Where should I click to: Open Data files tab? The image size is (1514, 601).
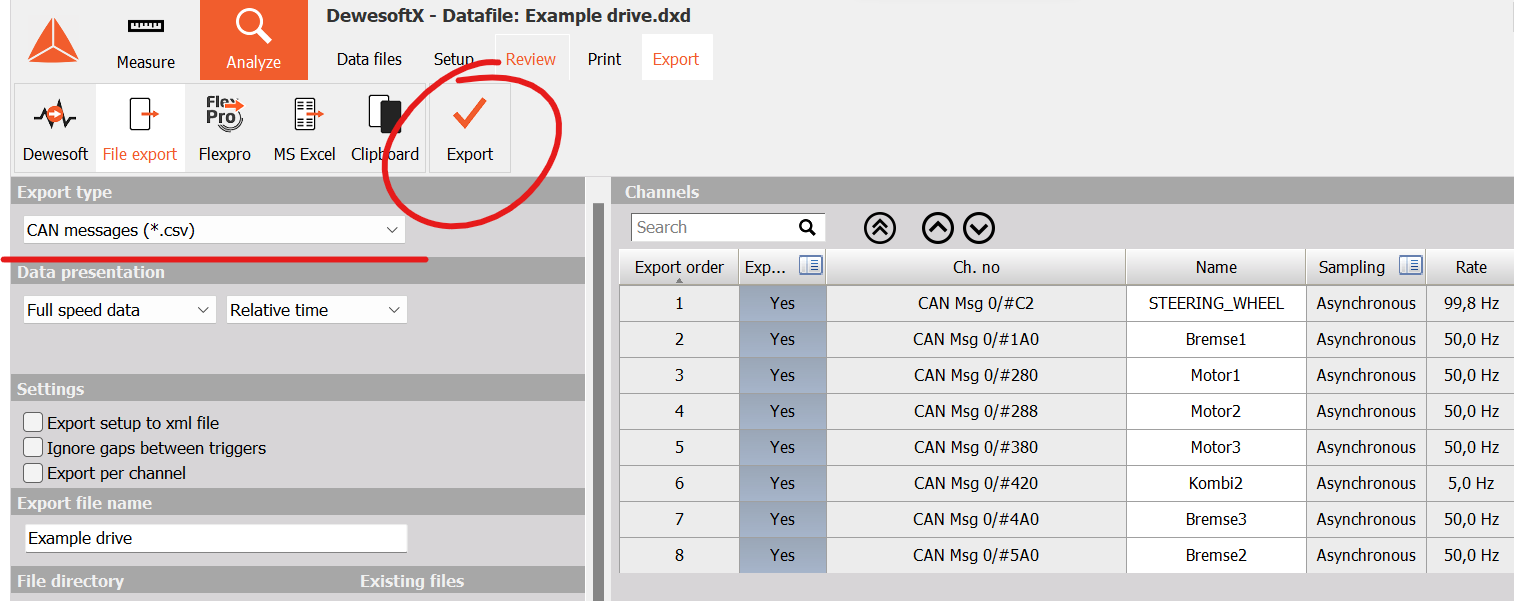coord(369,59)
